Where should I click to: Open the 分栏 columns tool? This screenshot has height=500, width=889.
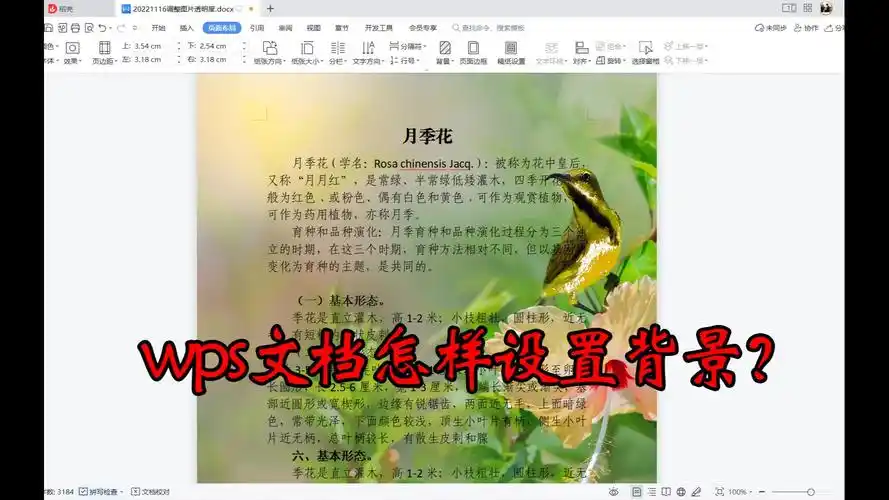[x=337, y=53]
